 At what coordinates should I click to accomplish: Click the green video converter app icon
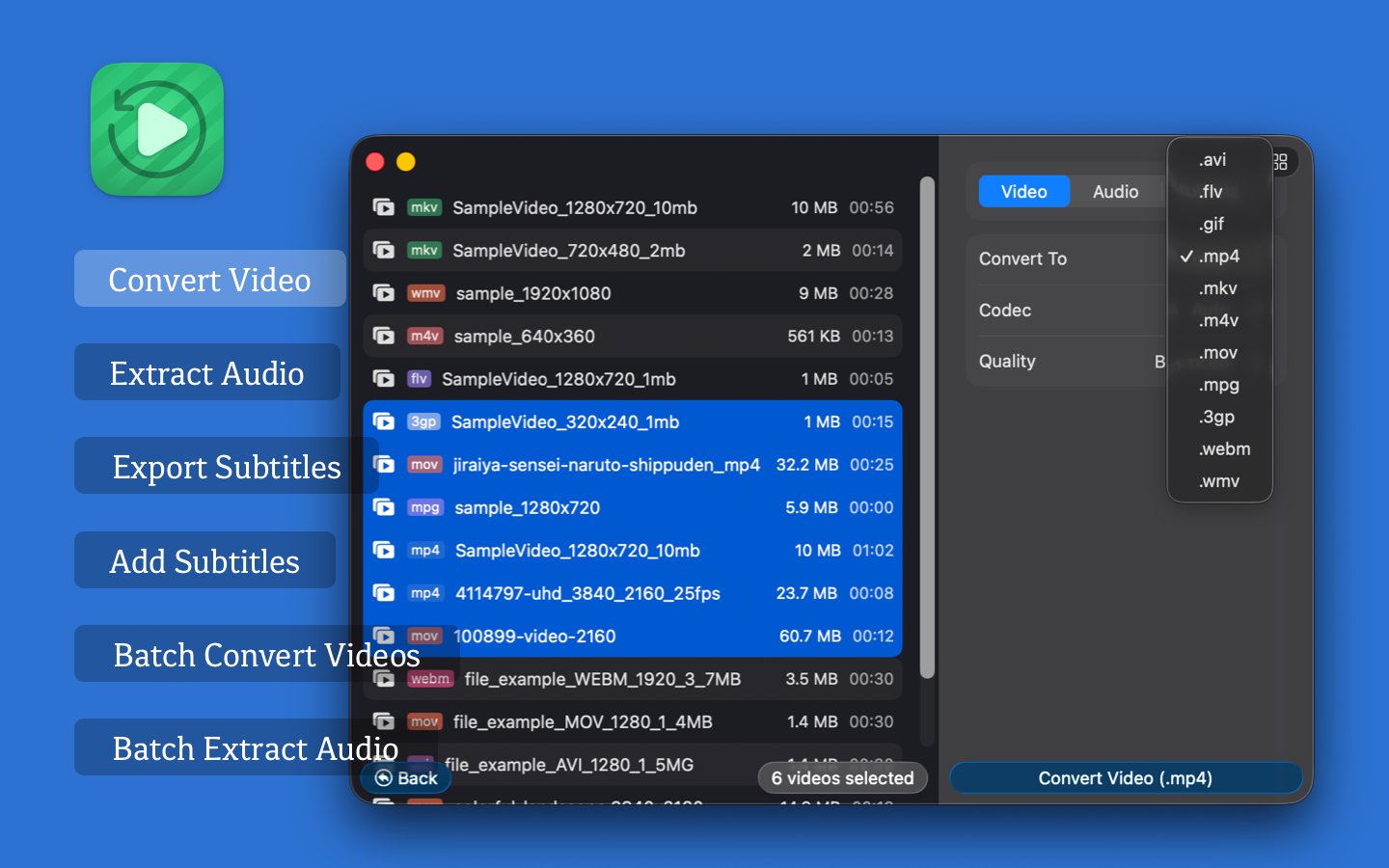[157, 129]
